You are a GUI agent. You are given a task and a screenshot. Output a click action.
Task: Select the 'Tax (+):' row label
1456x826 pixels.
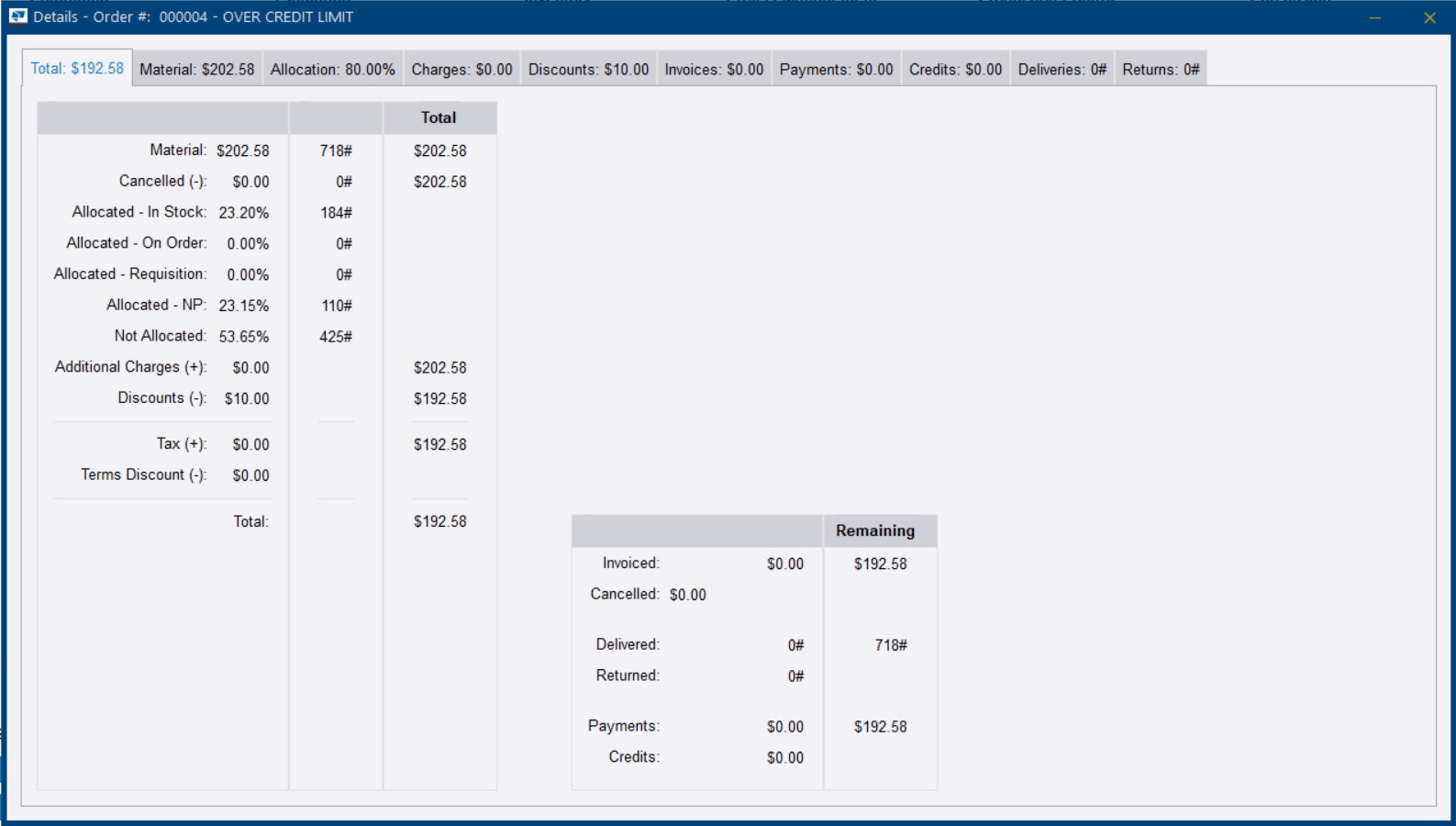coord(182,444)
